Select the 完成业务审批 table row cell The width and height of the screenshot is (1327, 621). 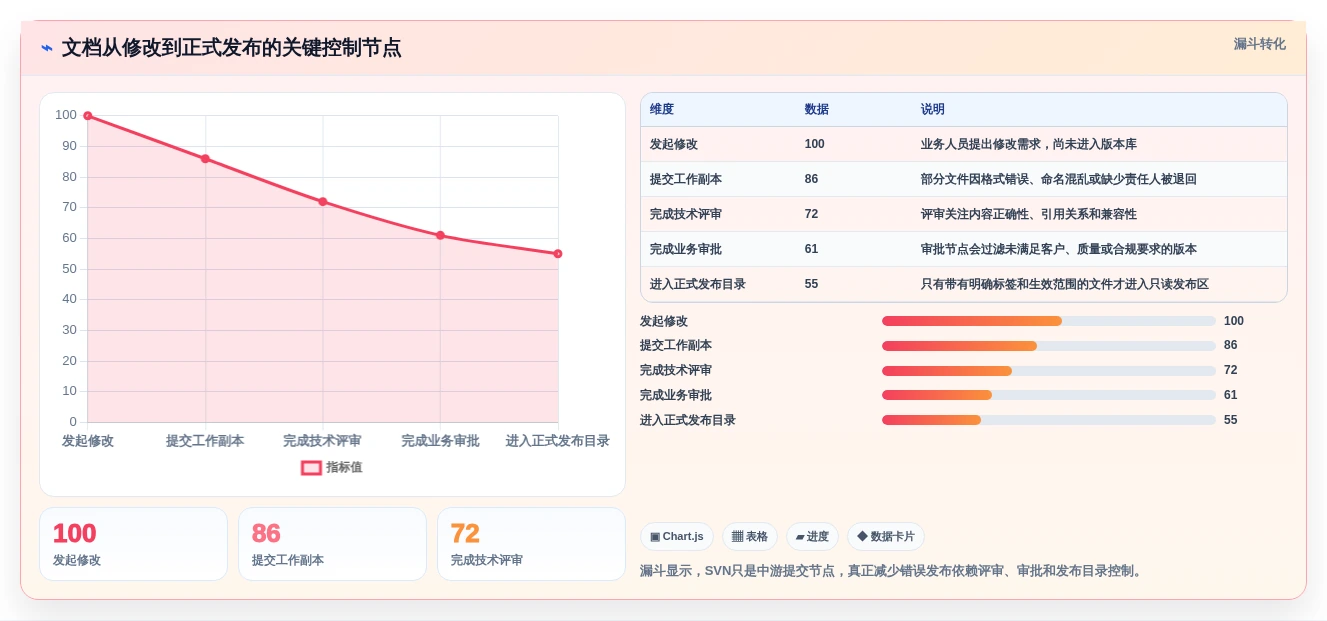[x=686, y=249]
